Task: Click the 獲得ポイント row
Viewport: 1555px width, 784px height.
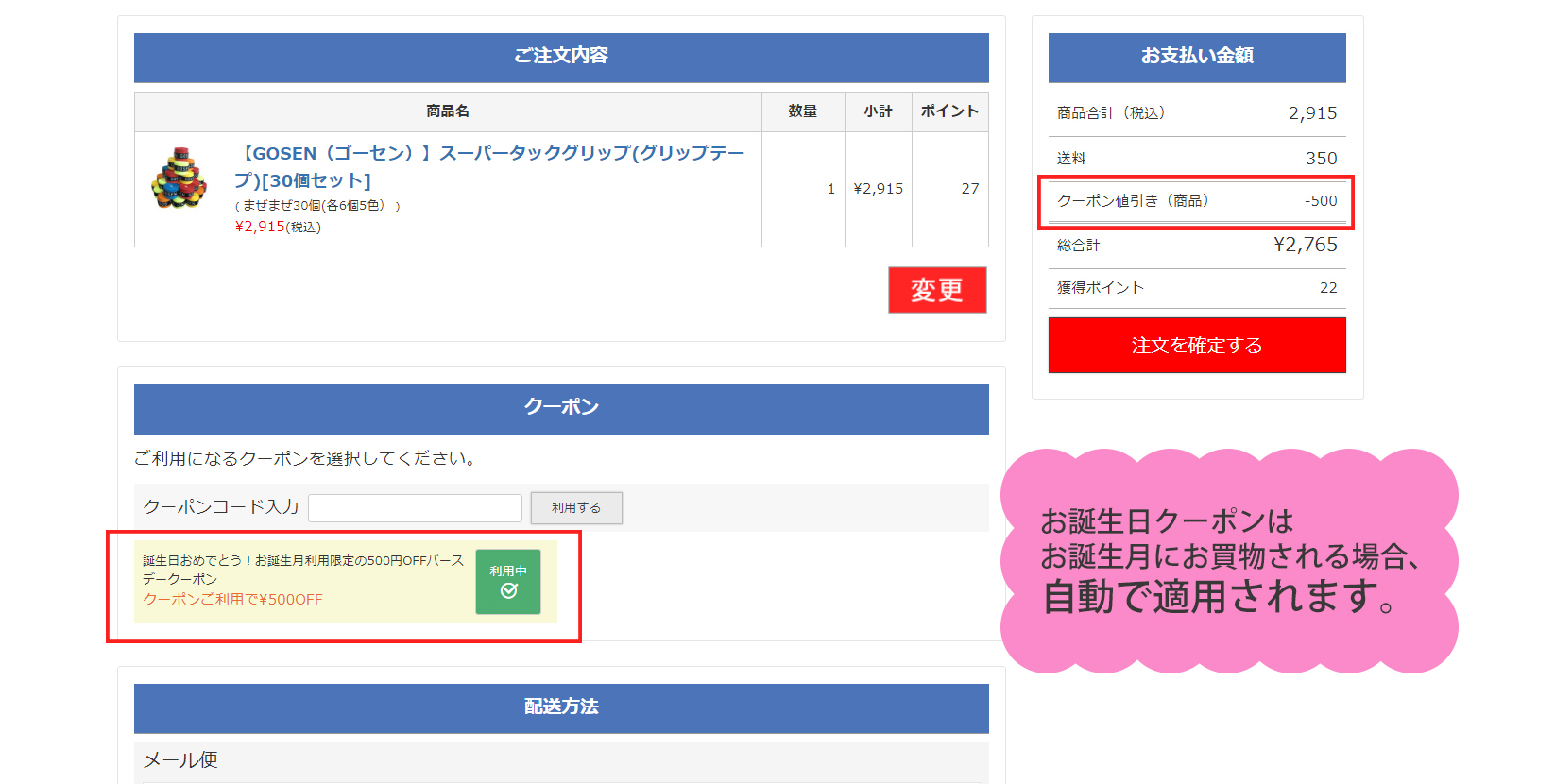Action: tap(1196, 288)
